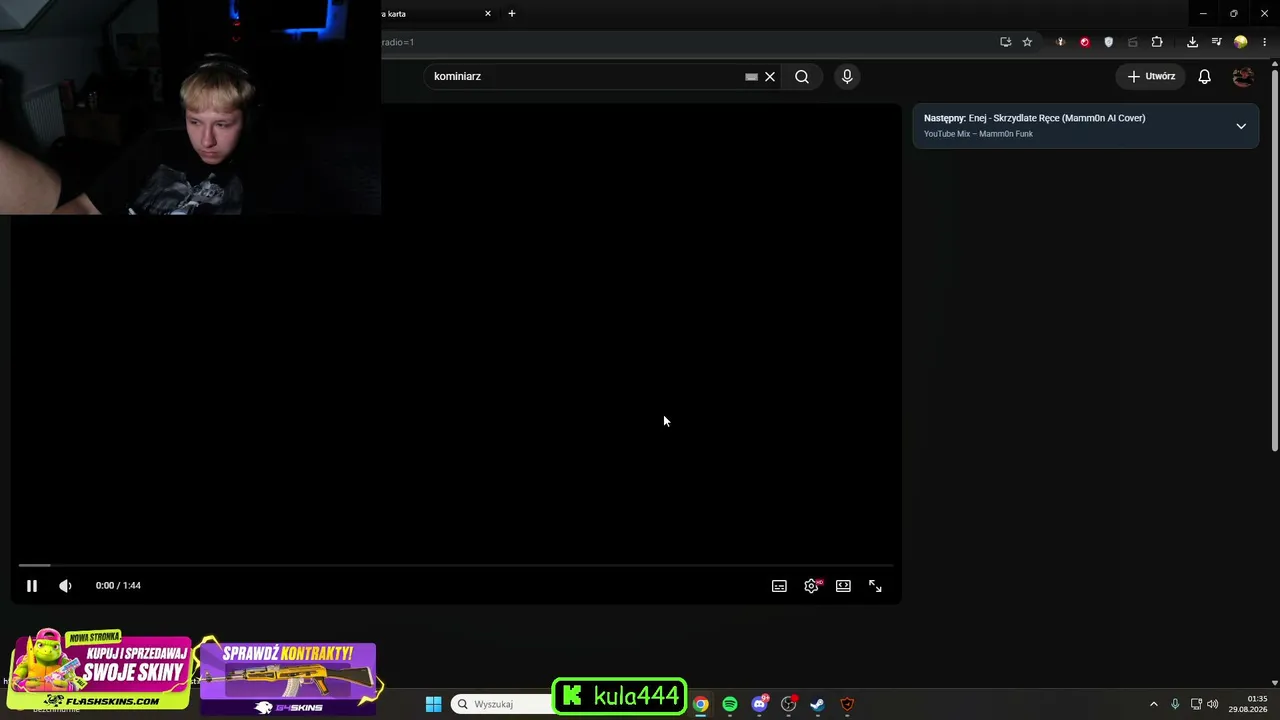Open Discord from taskbar
Image resolution: width=1280 pixels, height=720 pixels.
pos(759,704)
